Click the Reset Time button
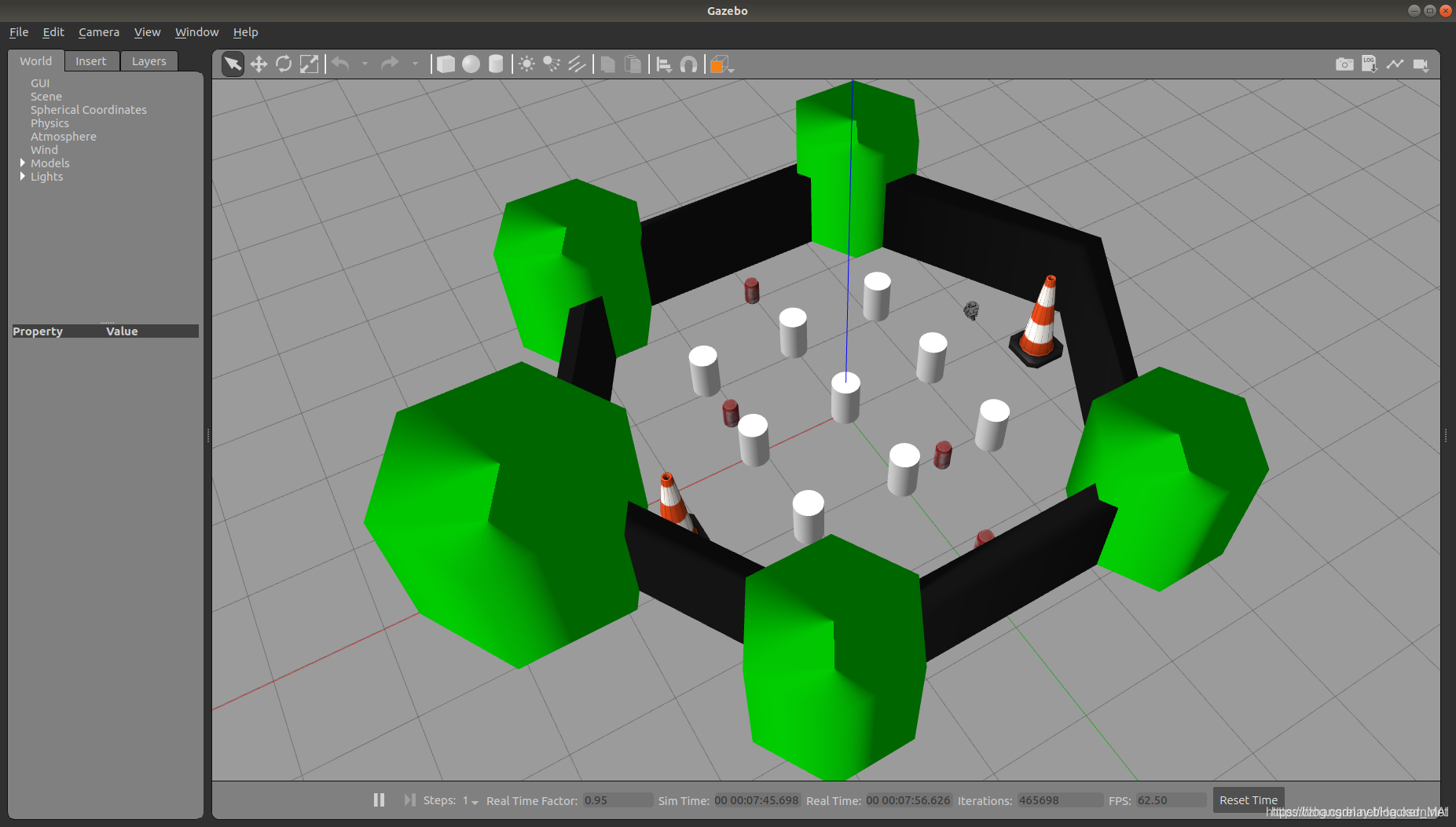 coord(1249,800)
